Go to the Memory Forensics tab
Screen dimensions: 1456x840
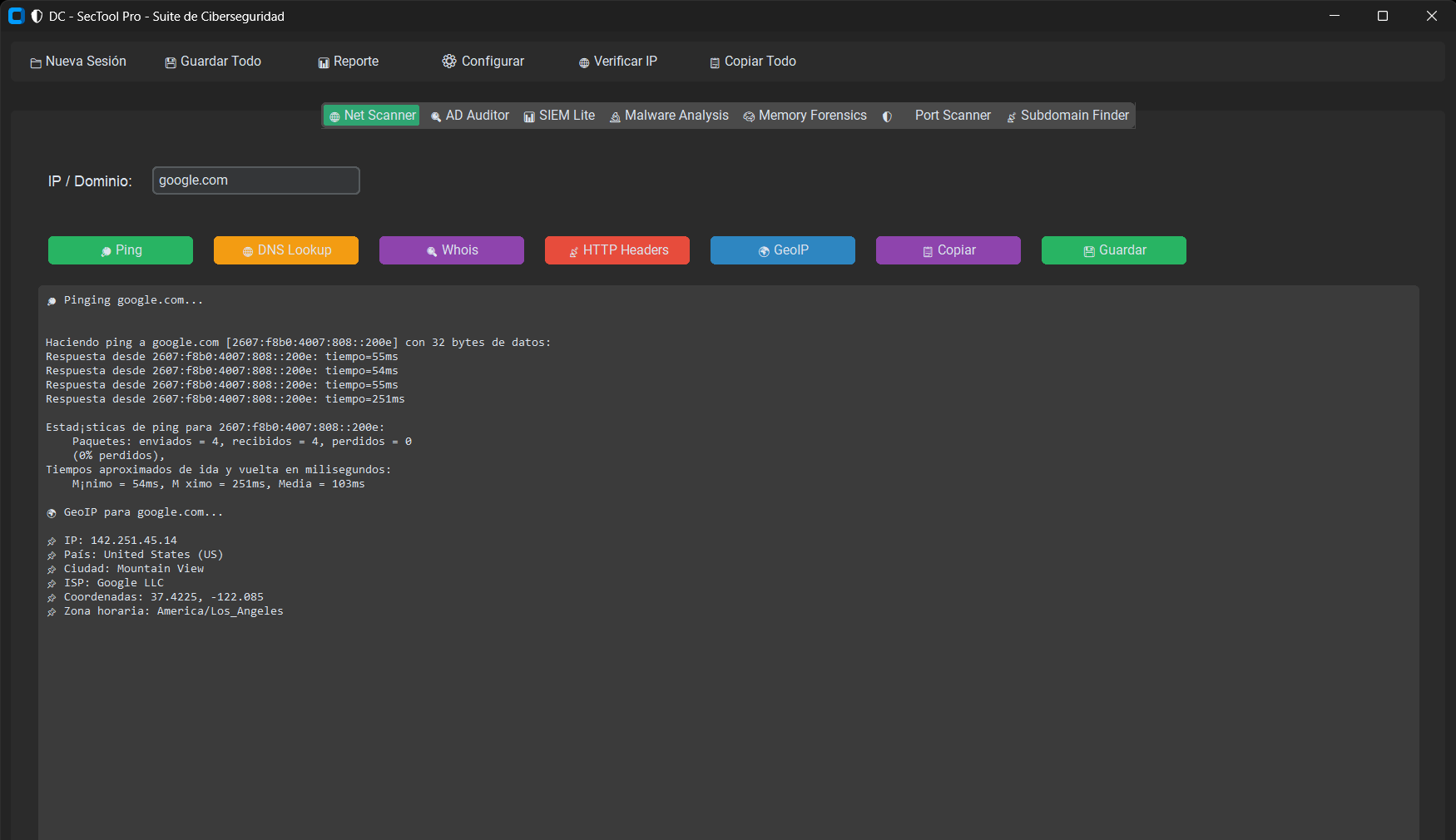(805, 116)
